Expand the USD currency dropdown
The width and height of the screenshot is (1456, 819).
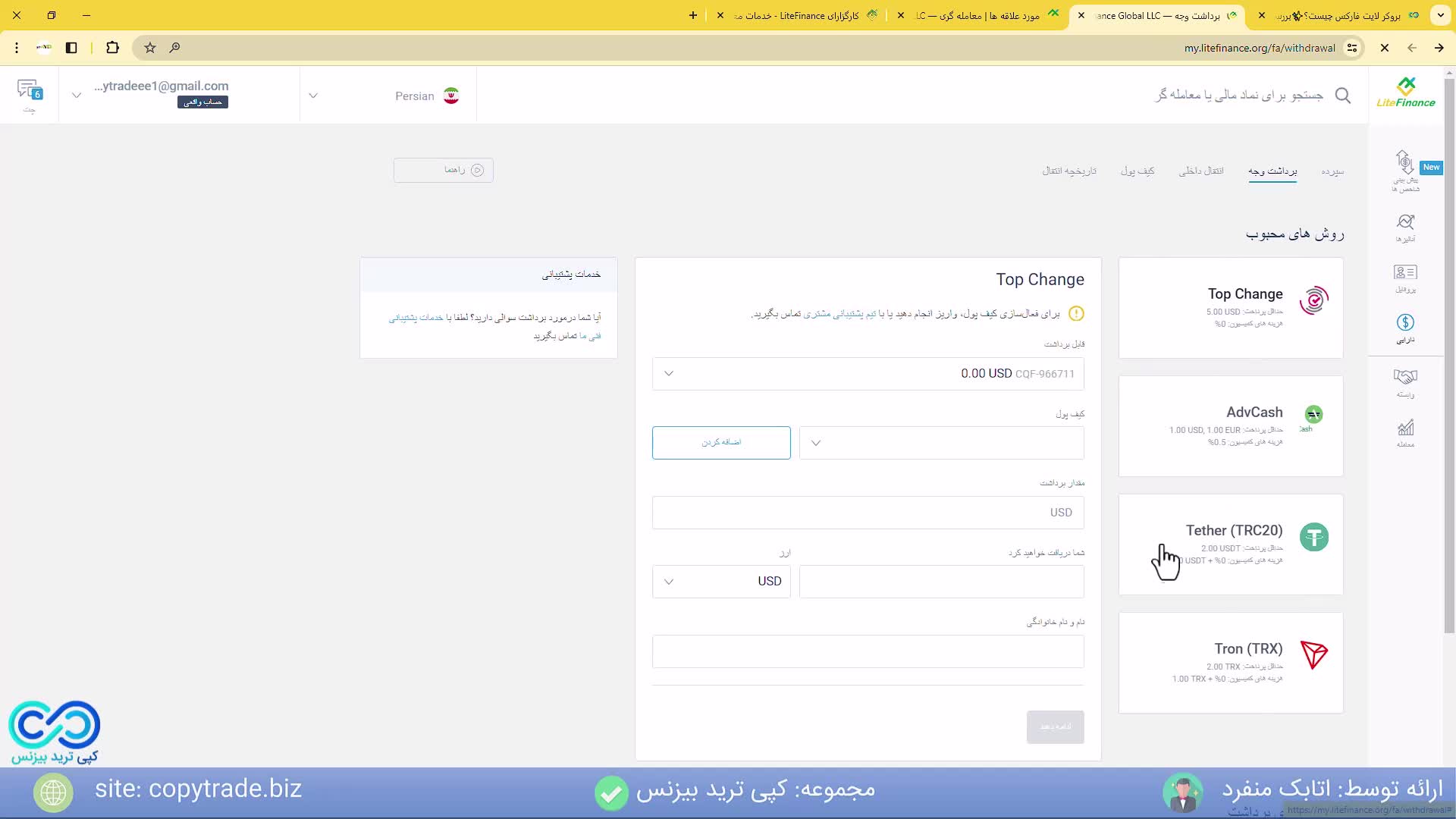720,581
